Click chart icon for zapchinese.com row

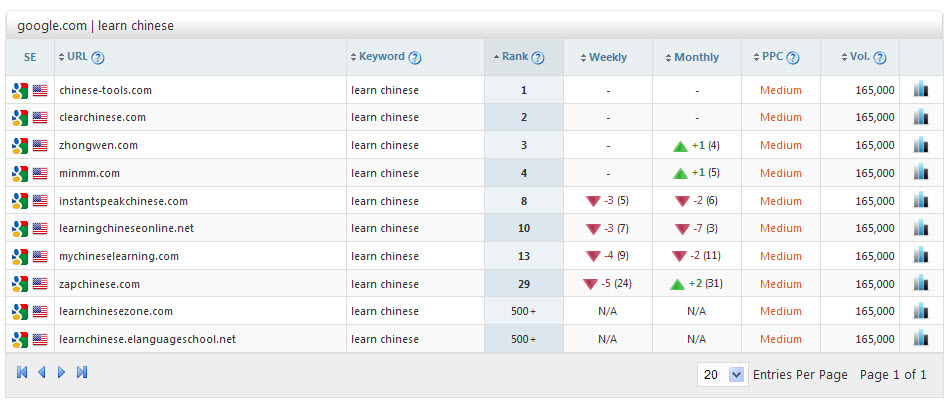(920, 284)
